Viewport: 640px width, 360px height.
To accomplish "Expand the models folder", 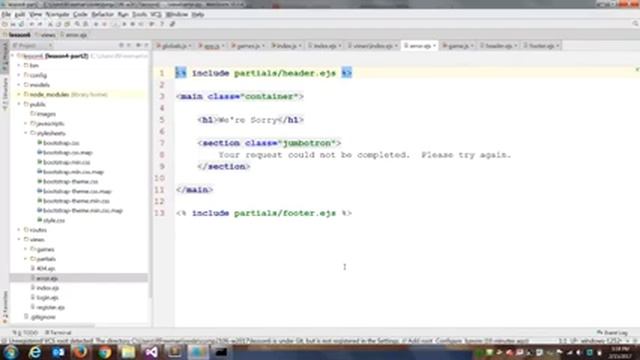I will point(19,85).
